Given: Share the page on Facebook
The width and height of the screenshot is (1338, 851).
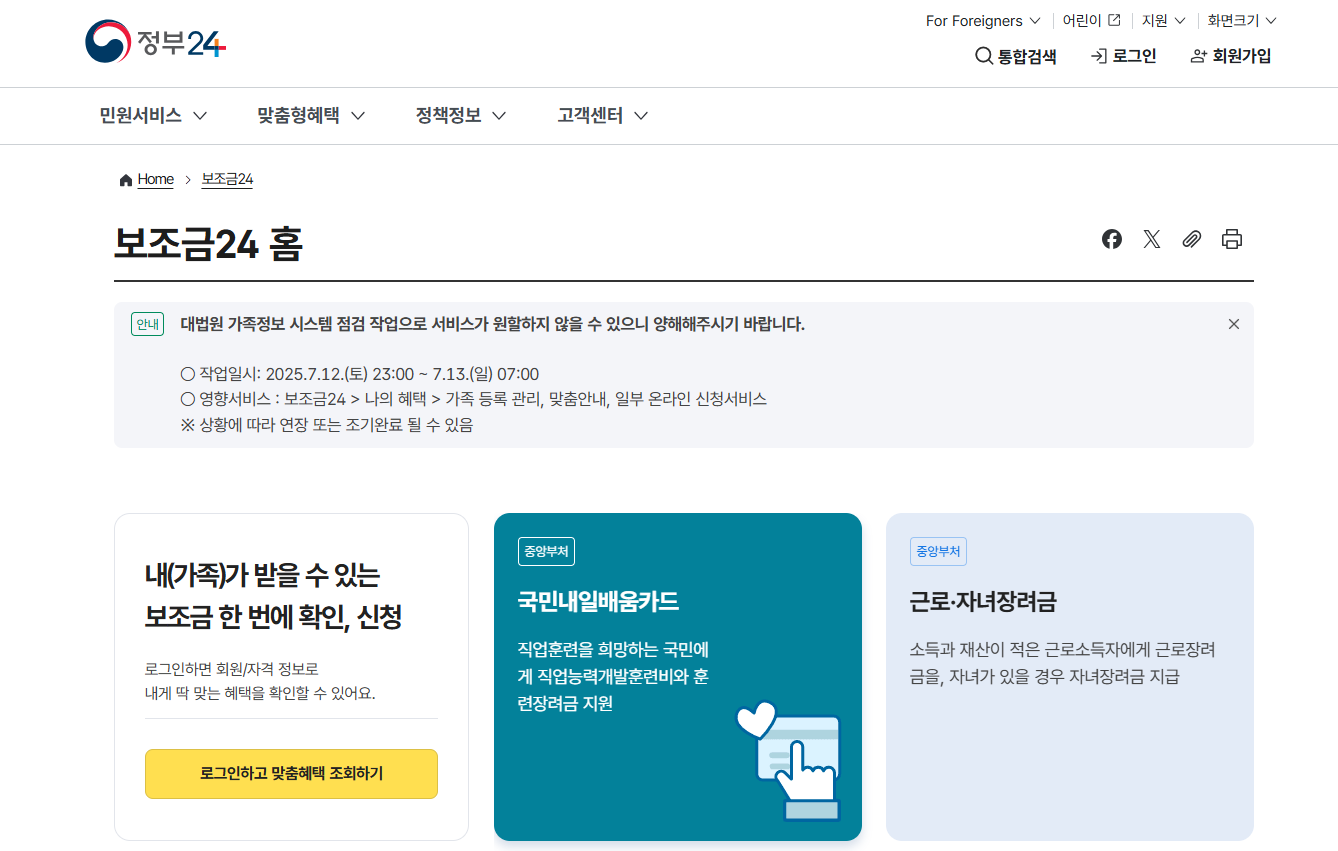Looking at the screenshot, I should tap(1111, 239).
